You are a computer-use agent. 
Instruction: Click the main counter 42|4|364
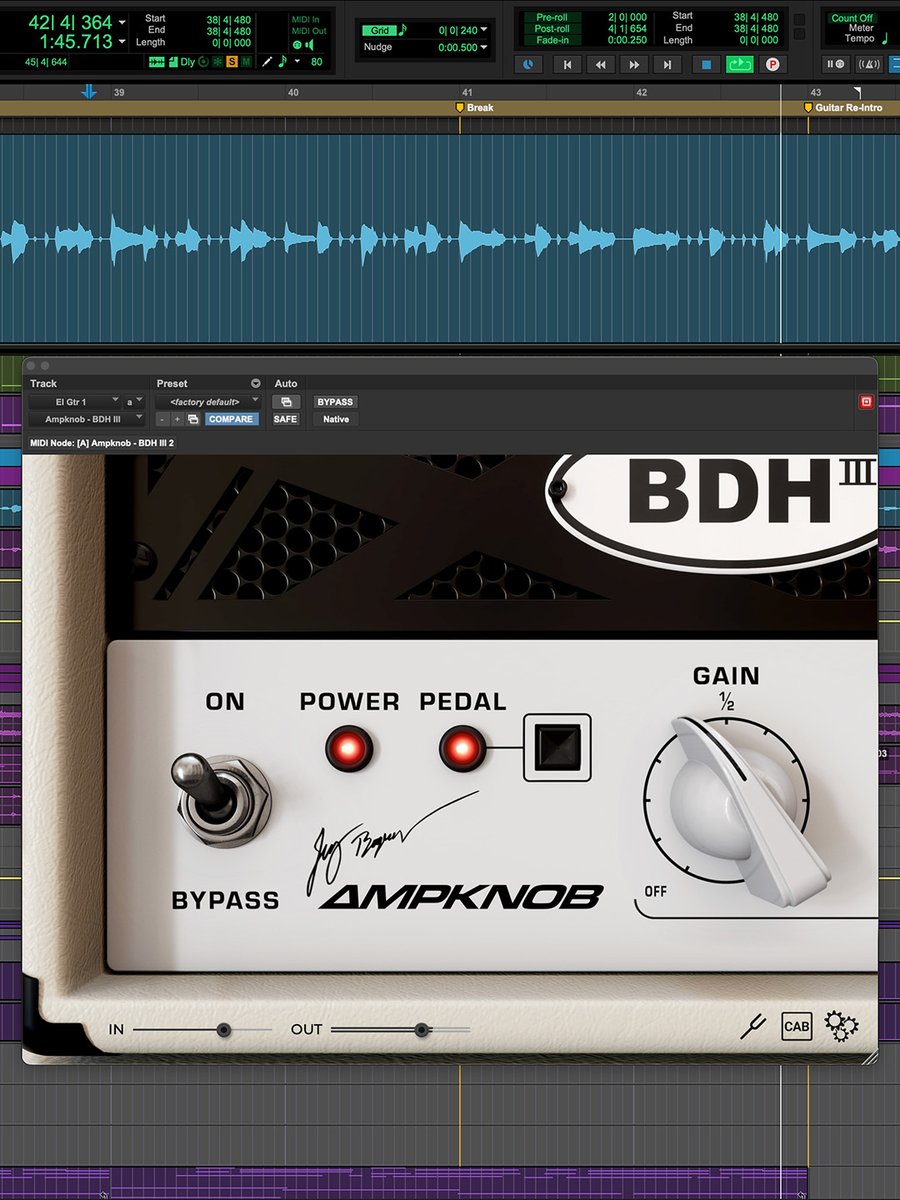point(70,22)
